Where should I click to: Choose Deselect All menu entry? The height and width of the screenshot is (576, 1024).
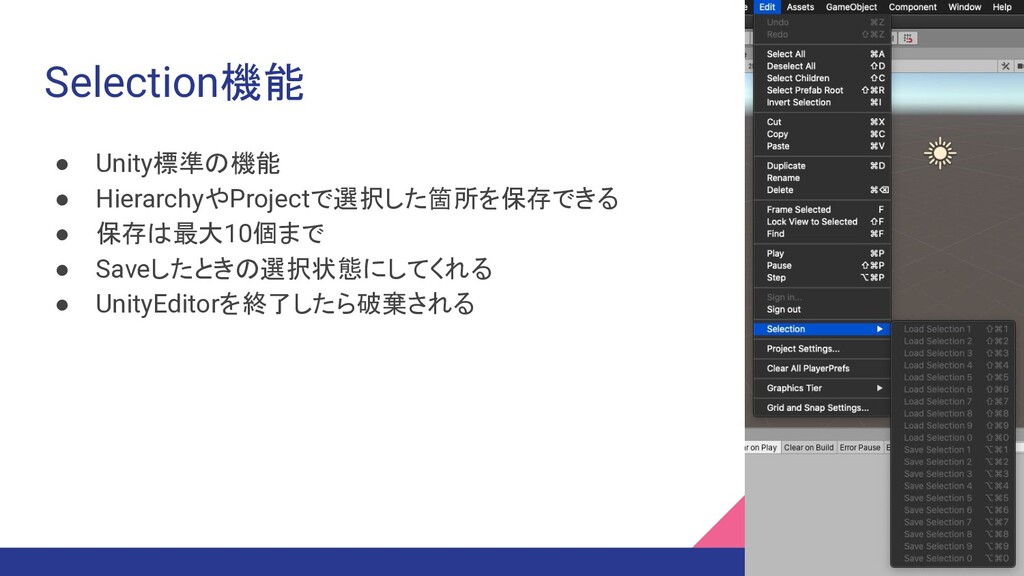click(823, 66)
